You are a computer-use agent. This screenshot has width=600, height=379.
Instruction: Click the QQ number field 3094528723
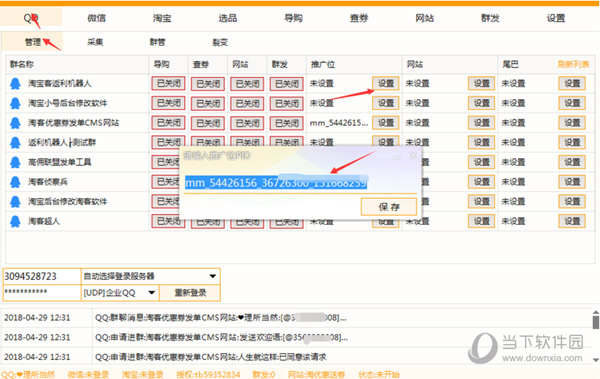coord(42,276)
